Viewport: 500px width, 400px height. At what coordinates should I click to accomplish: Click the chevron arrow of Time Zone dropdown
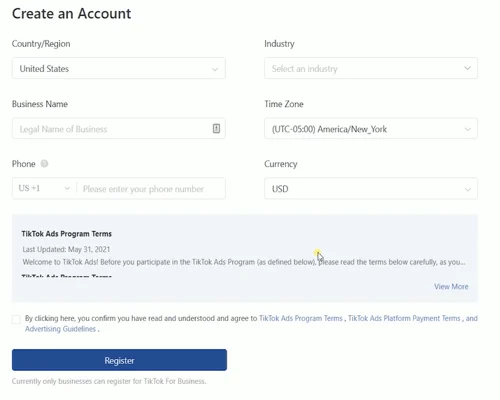pyautogui.click(x=468, y=129)
